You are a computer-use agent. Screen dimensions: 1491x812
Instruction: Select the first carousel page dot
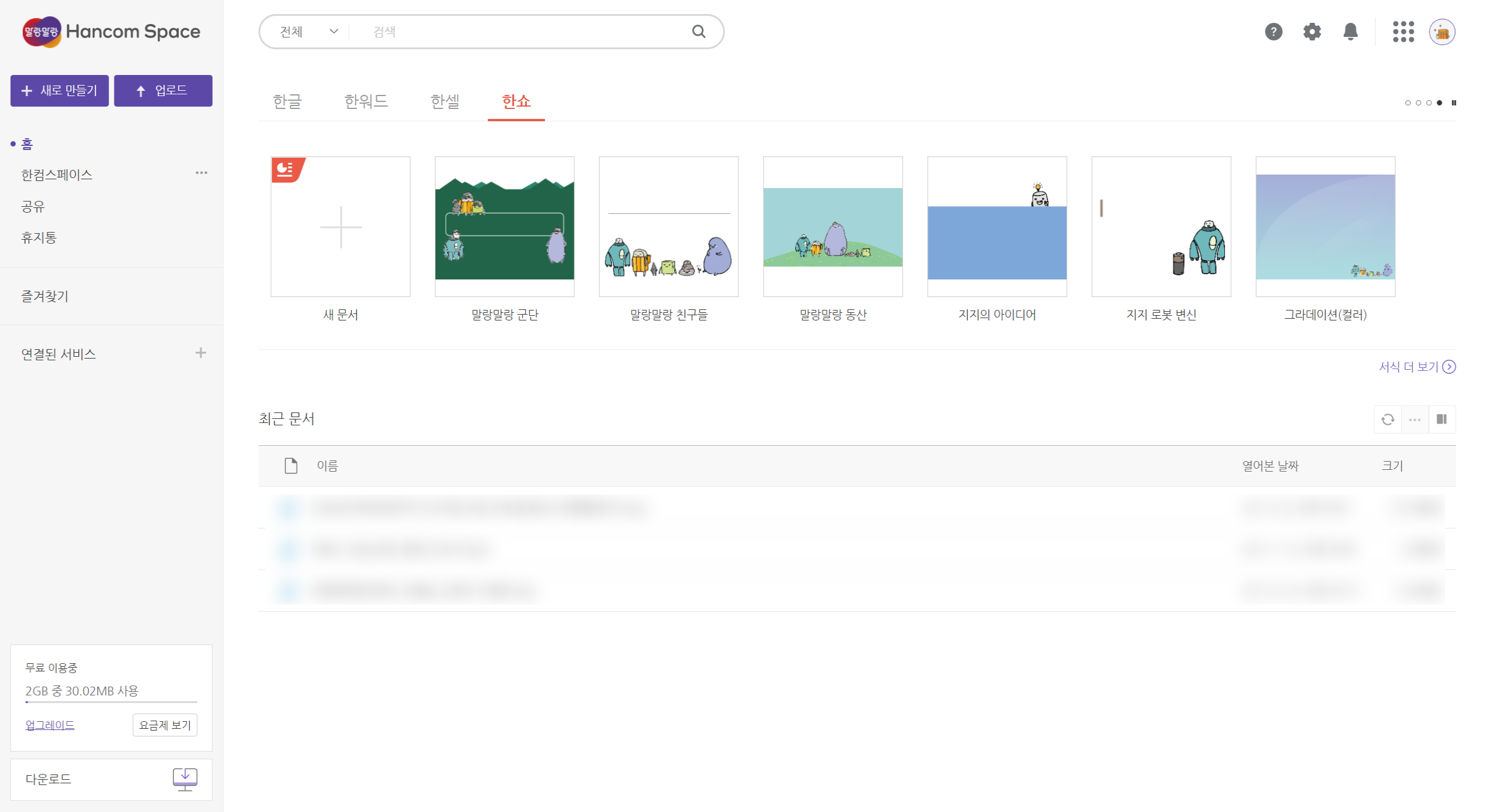tap(1408, 103)
